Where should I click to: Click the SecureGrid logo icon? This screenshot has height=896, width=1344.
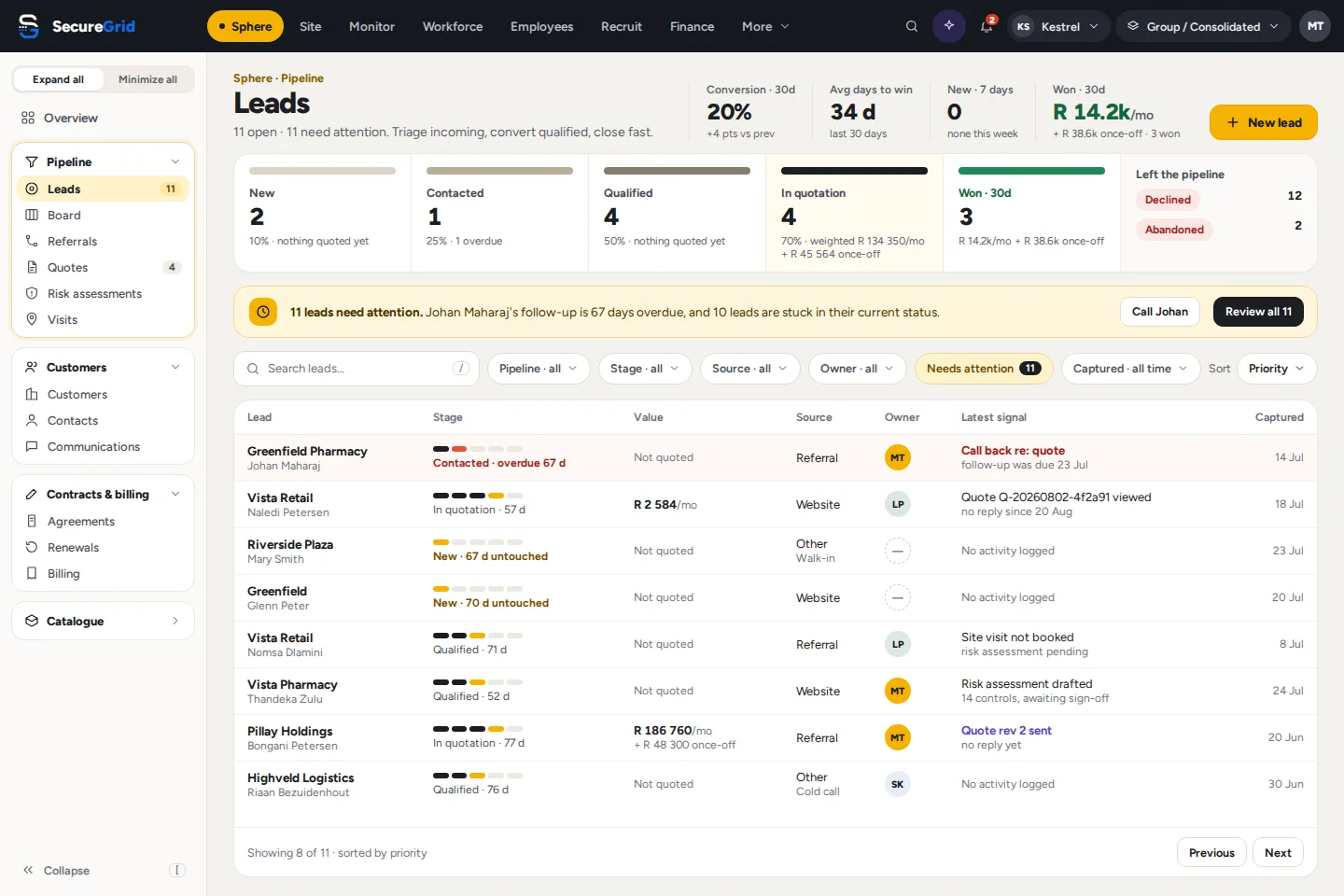tap(29, 26)
